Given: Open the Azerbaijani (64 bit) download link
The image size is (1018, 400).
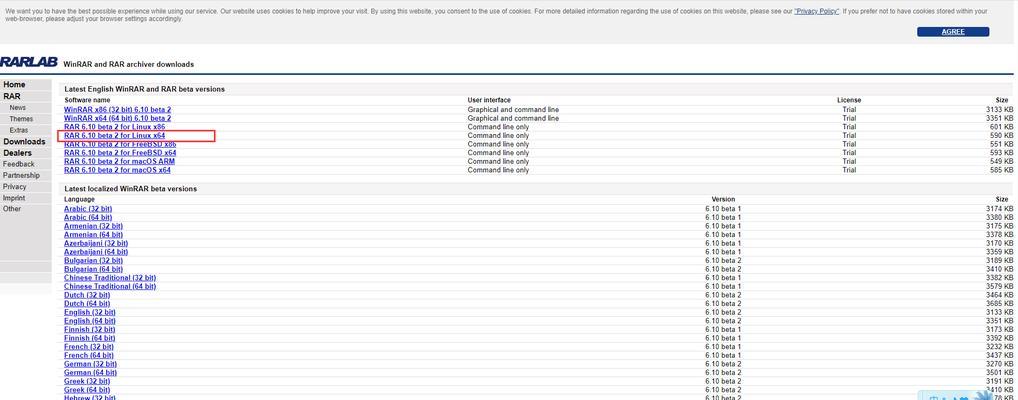Looking at the screenshot, I should tap(95, 252).
